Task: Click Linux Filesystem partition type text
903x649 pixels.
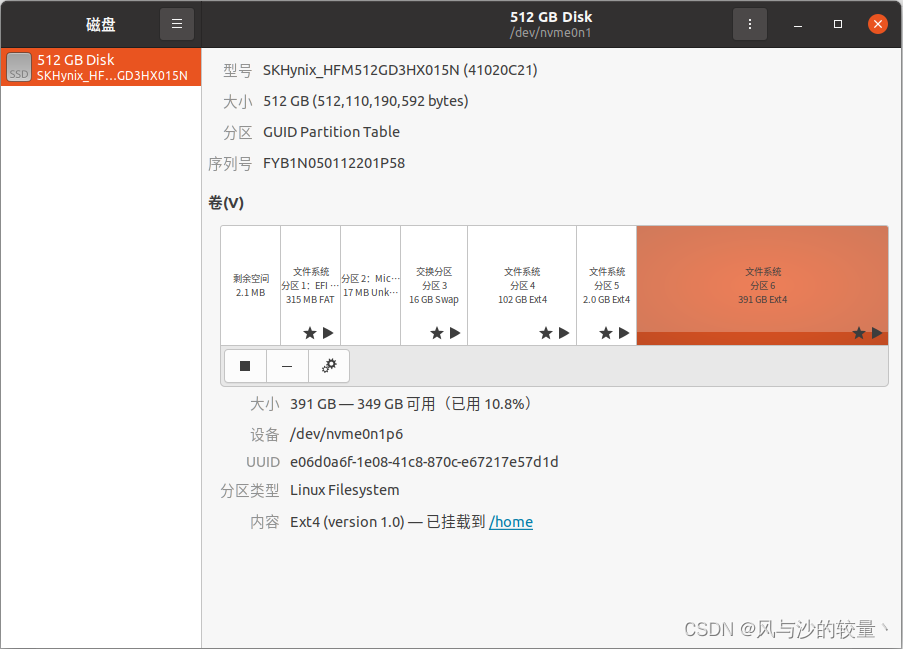Action: click(x=344, y=490)
